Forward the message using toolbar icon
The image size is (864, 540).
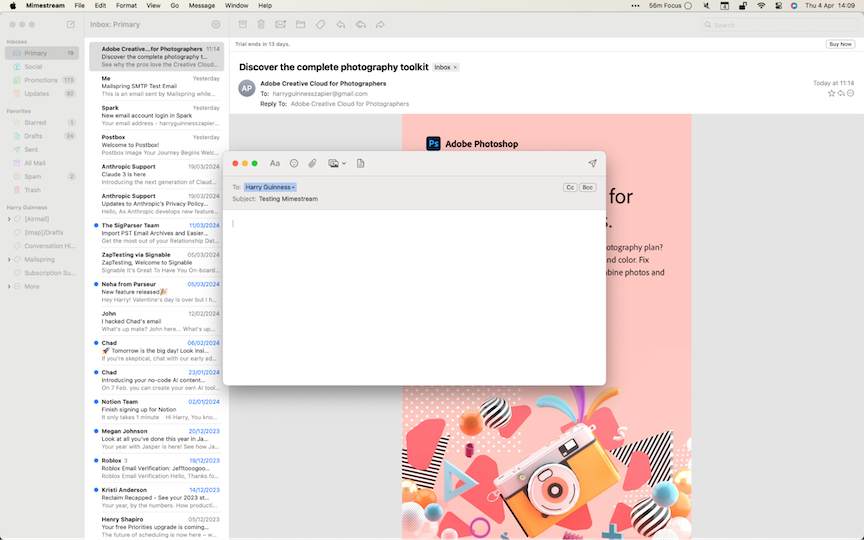pyautogui.click(x=380, y=24)
